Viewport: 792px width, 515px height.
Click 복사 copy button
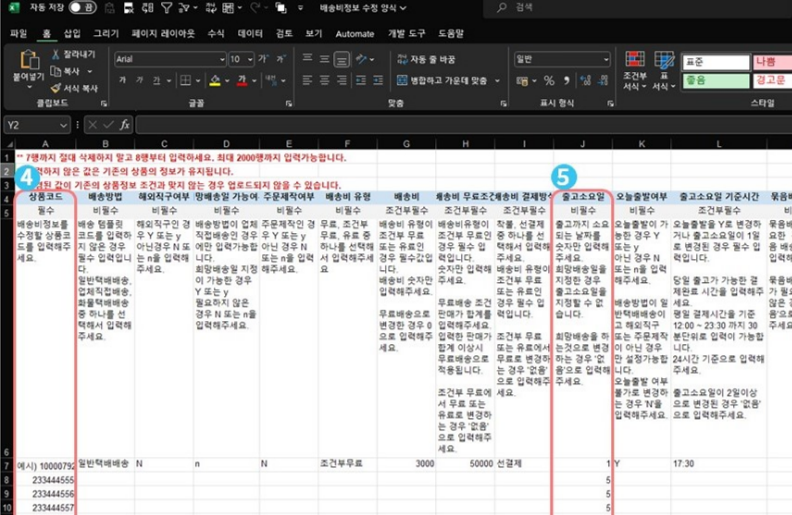(66, 71)
